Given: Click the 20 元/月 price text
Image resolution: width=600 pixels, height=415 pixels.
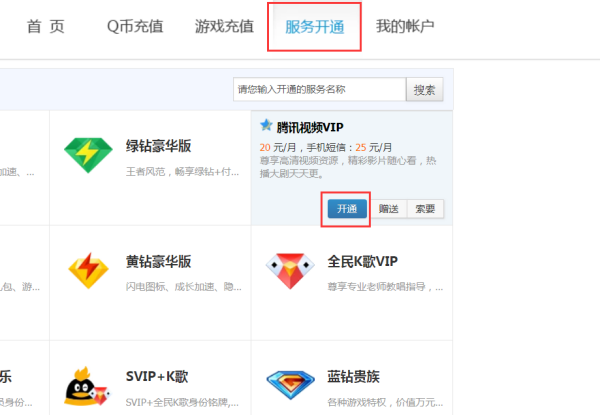Looking at the screenshot, I should [278, 148].
